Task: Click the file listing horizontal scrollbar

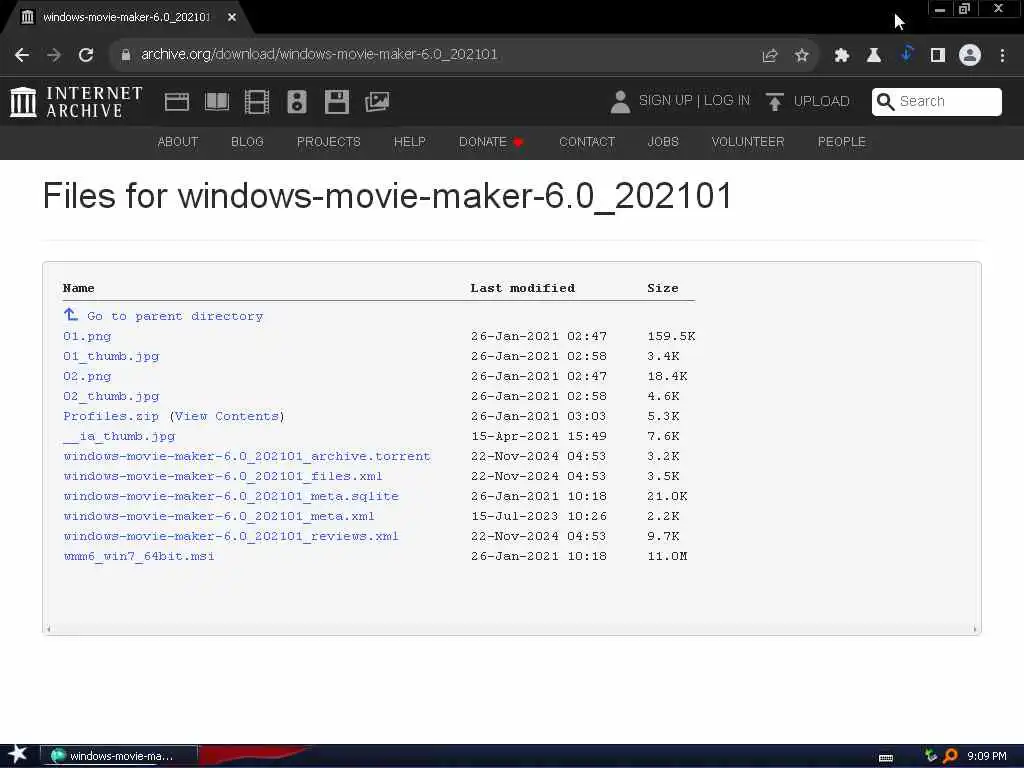Action: [511, 630]
